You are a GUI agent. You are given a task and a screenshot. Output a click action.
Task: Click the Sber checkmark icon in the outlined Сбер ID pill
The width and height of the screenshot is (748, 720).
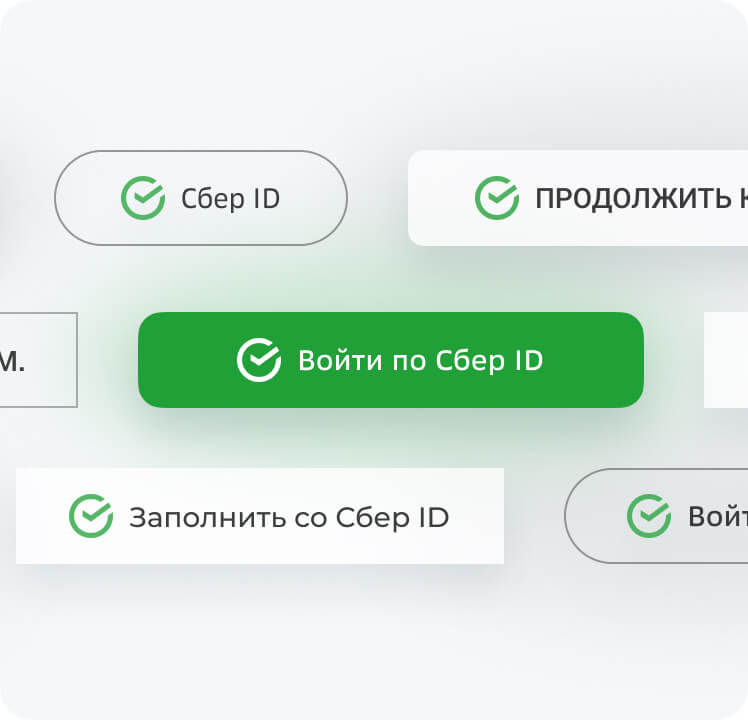[143, 198]
